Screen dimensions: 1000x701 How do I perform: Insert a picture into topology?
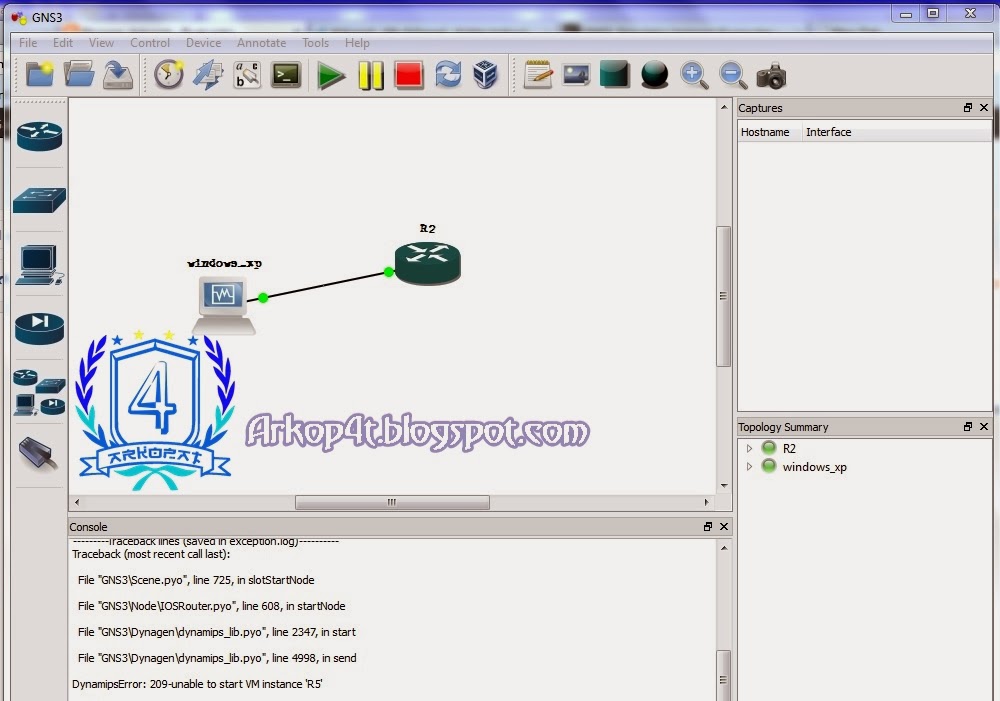pos(577,75)
